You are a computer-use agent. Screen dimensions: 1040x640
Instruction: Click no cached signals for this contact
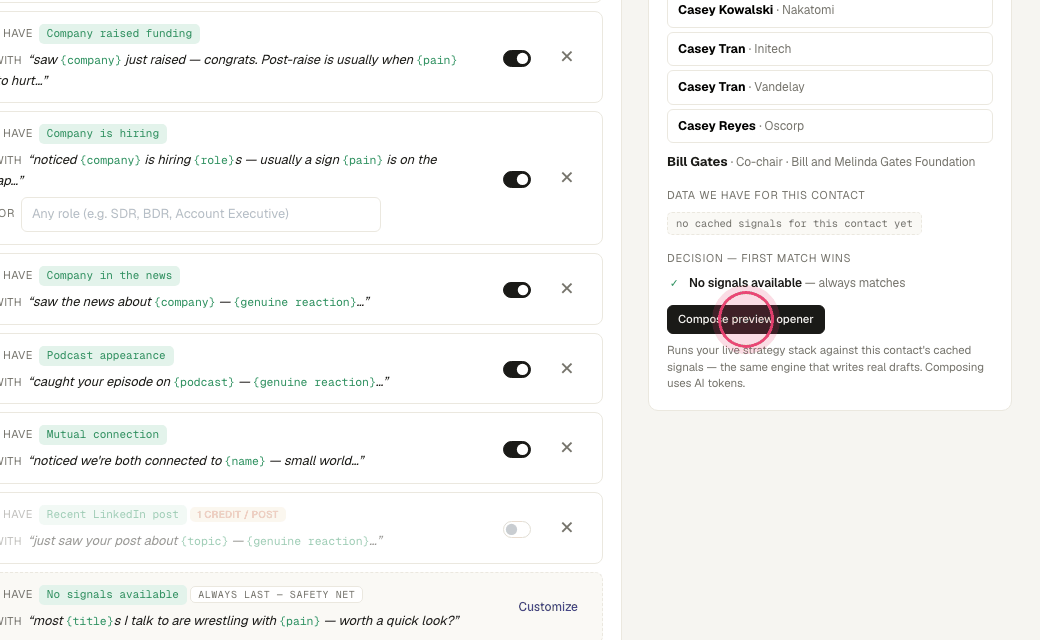pos(794,224)
